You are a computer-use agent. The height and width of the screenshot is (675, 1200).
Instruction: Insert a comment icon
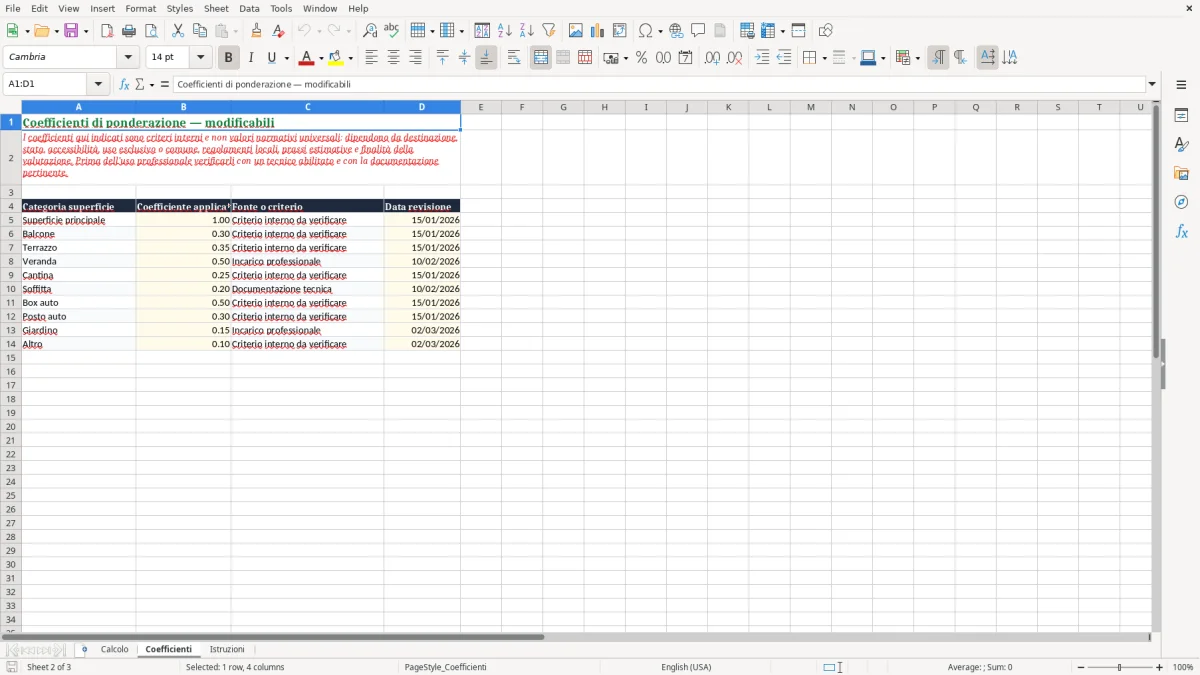click(x=698, y=31)
